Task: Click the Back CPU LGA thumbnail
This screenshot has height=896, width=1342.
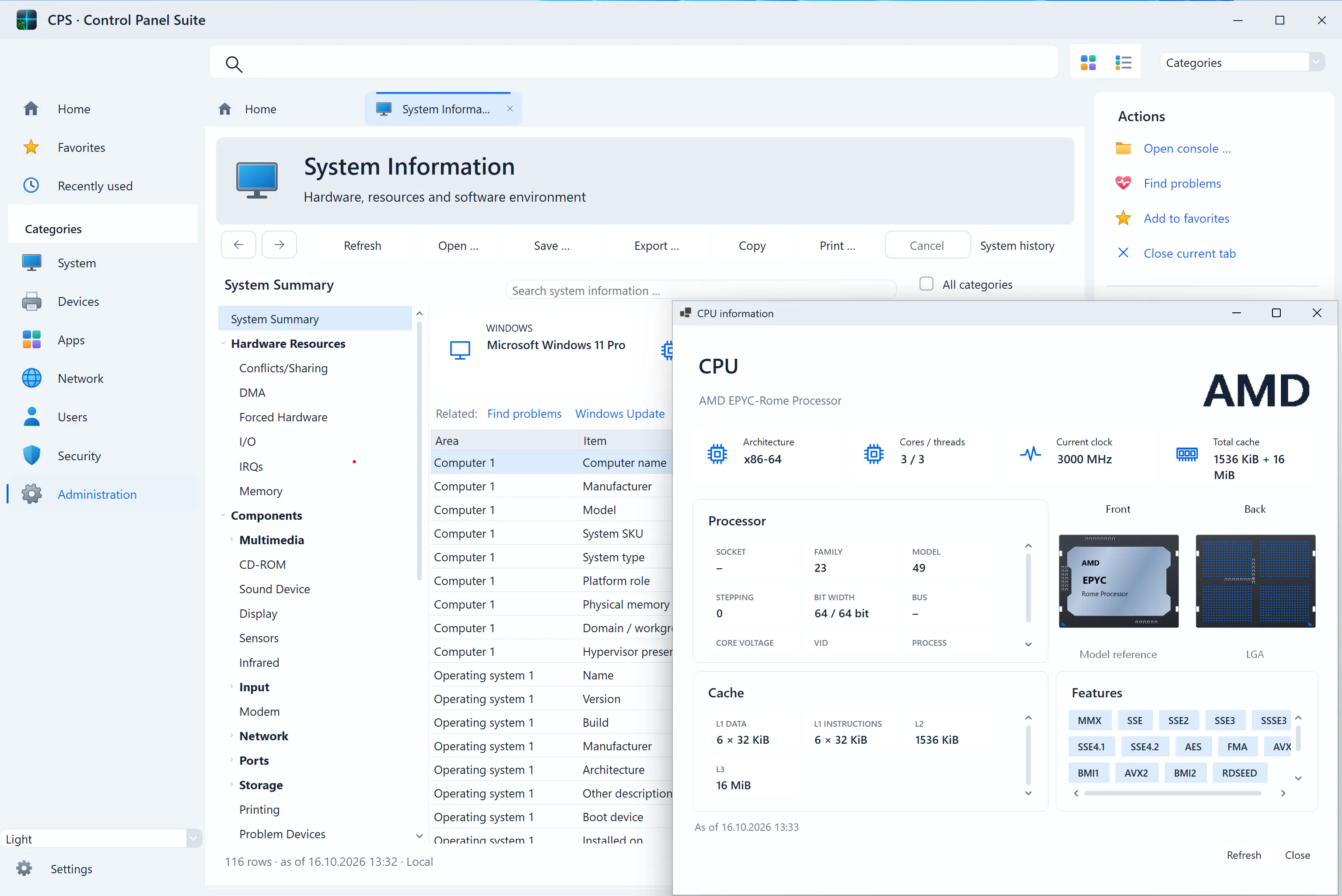Action: 1255,581
